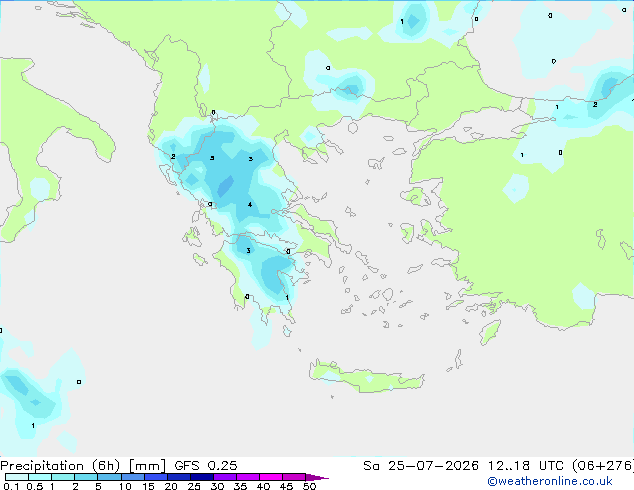Click legend label '25'
Viewport: 634px width, 490px height.
(x=194, y=486)
